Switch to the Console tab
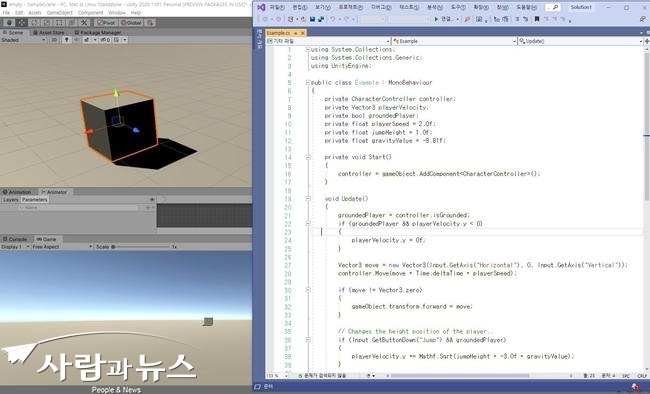650x394 pixels. pos(15,239)
